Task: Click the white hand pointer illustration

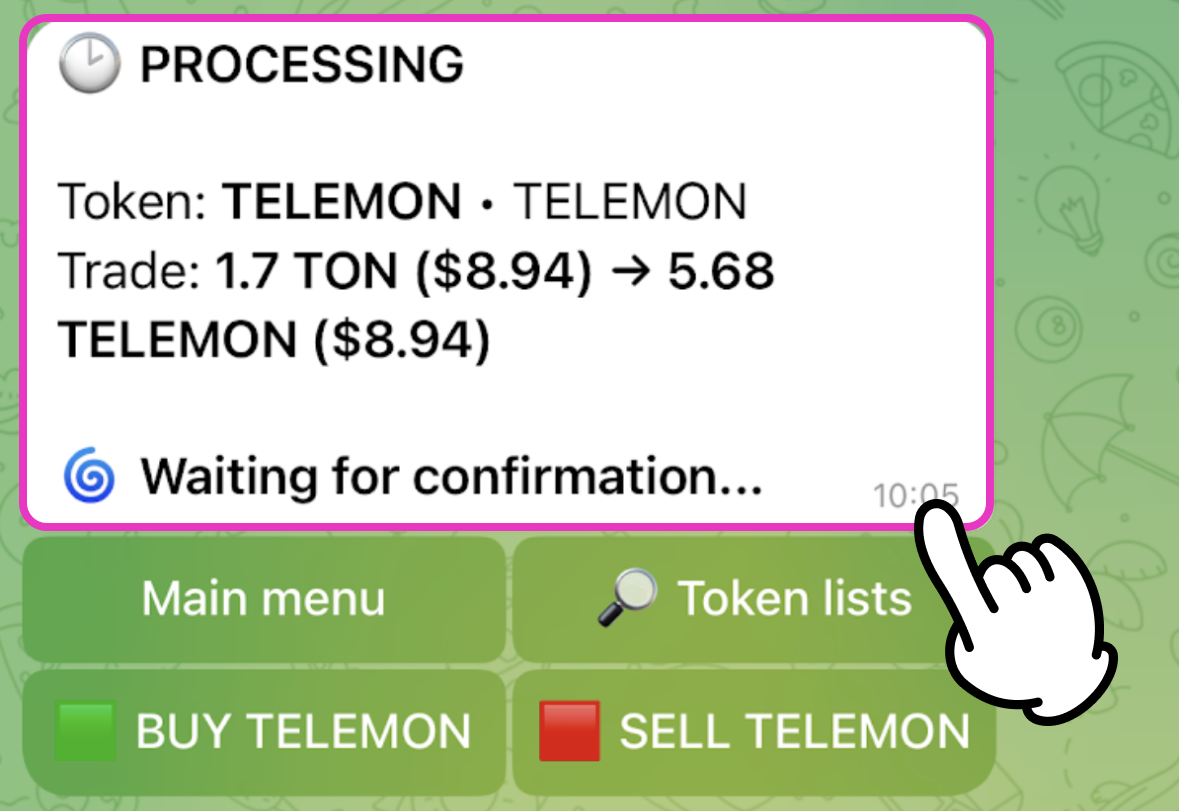Action: click(x=1020, y=620)
